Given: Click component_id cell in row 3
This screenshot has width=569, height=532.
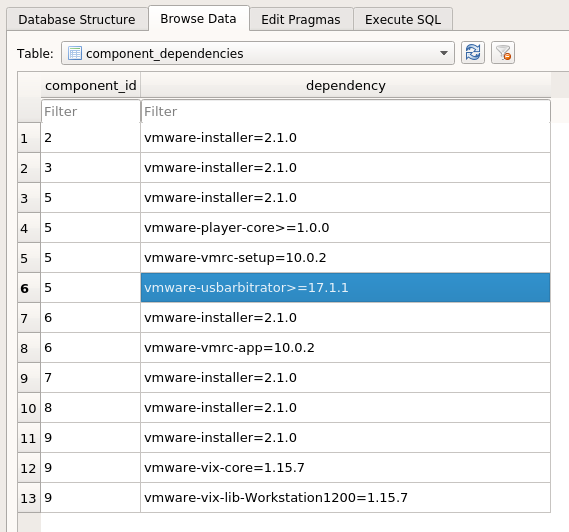Looking at the screenshot, I should [91, 198].
